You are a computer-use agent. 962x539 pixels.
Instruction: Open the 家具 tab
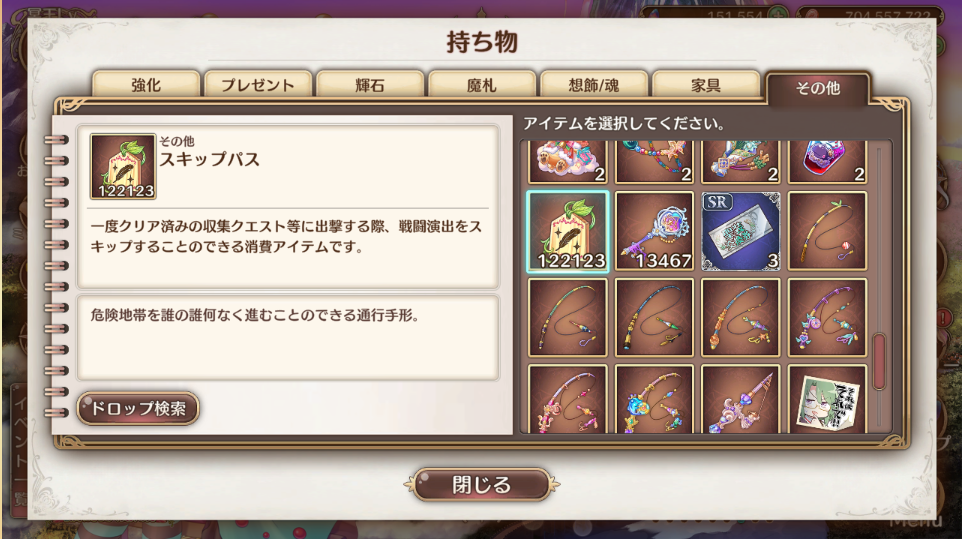706,85
